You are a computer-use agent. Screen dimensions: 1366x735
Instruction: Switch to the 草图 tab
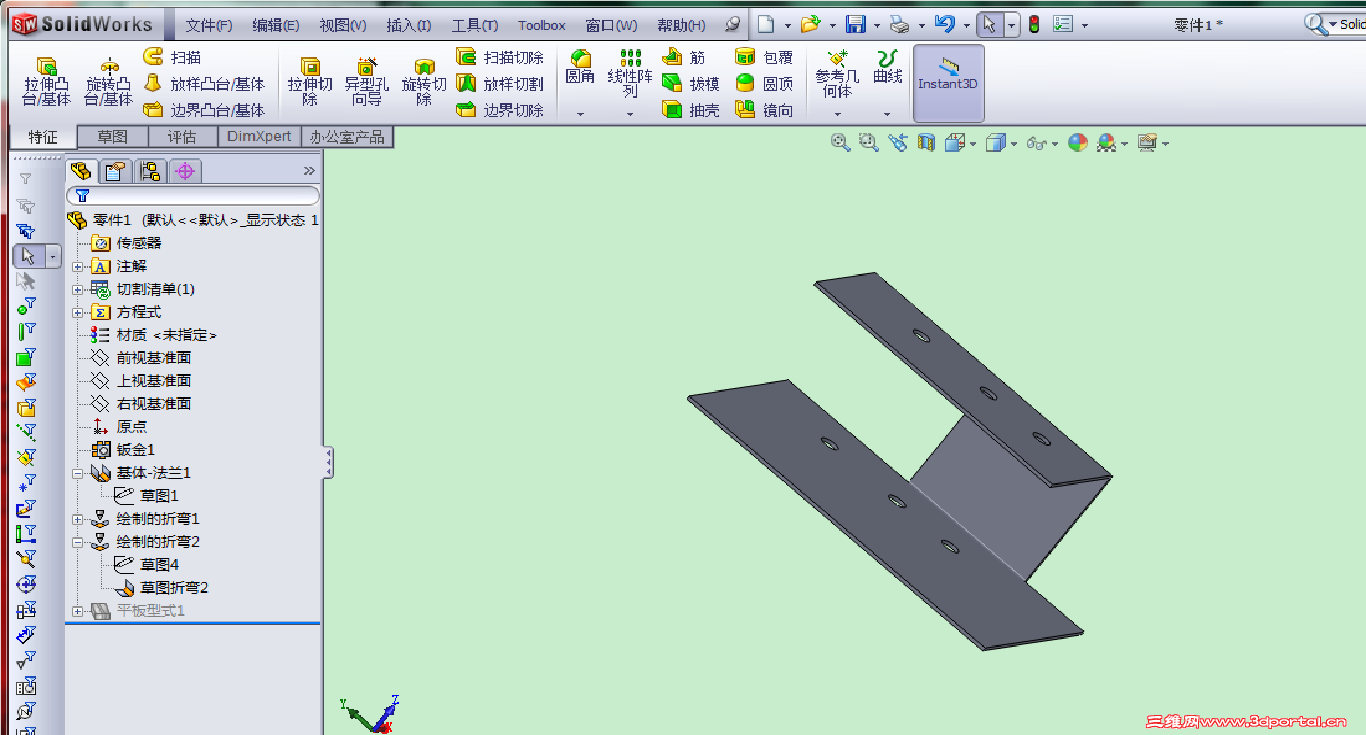[x=112, y=137]
